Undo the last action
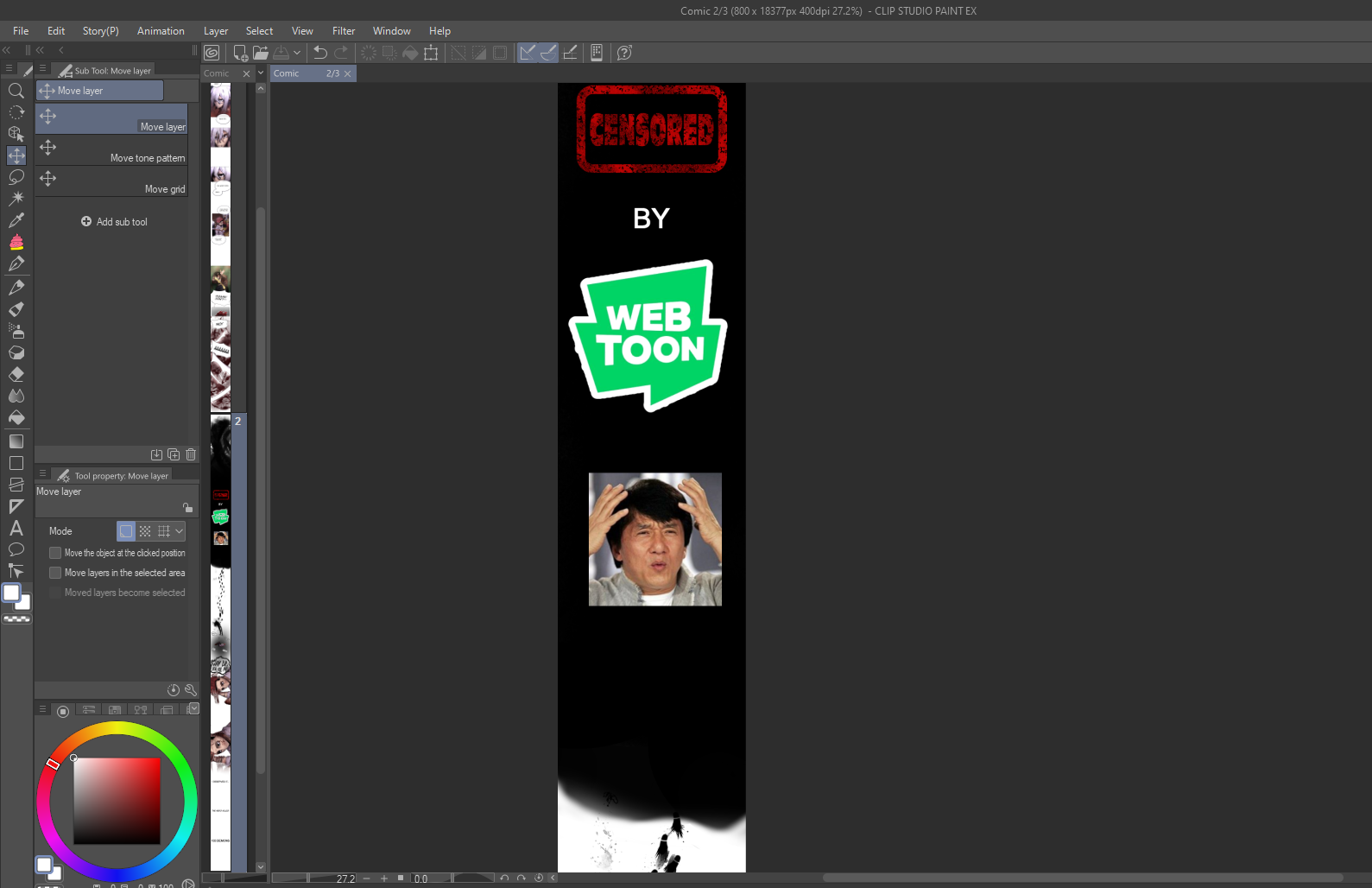The image size is (1372, 888). 320,53
